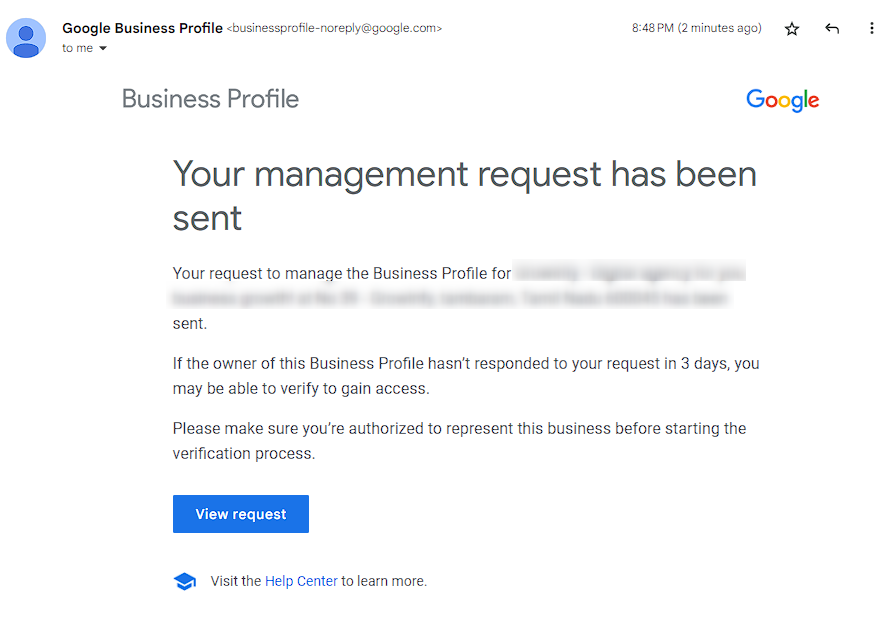This screenshot has height=621, width=892.
Task: Open the Help Center link
Action: pyautogui.click(x=301, y=580)
